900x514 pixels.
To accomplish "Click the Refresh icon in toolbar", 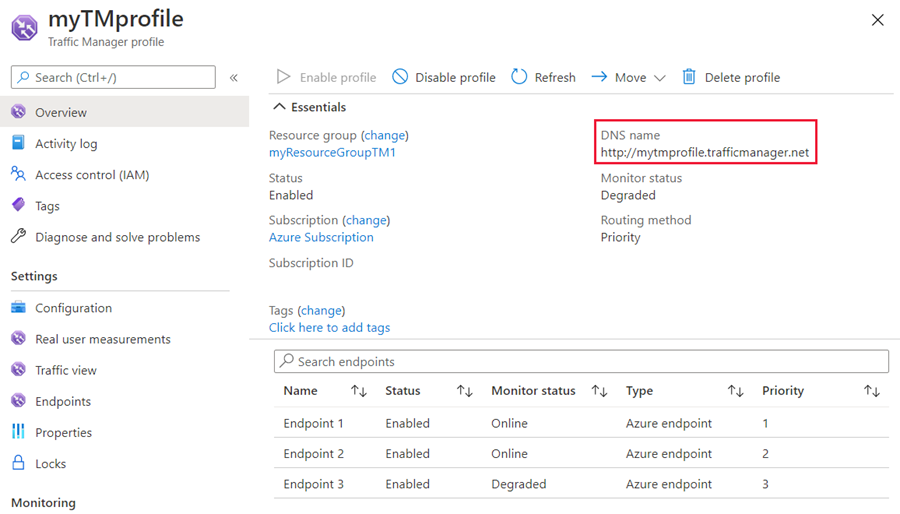I will [519, 77].
